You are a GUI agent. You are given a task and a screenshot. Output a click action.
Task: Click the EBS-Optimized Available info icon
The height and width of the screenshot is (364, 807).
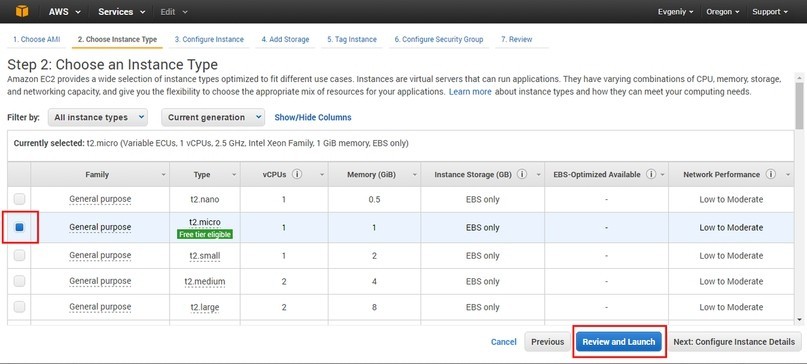click(651, 174)
